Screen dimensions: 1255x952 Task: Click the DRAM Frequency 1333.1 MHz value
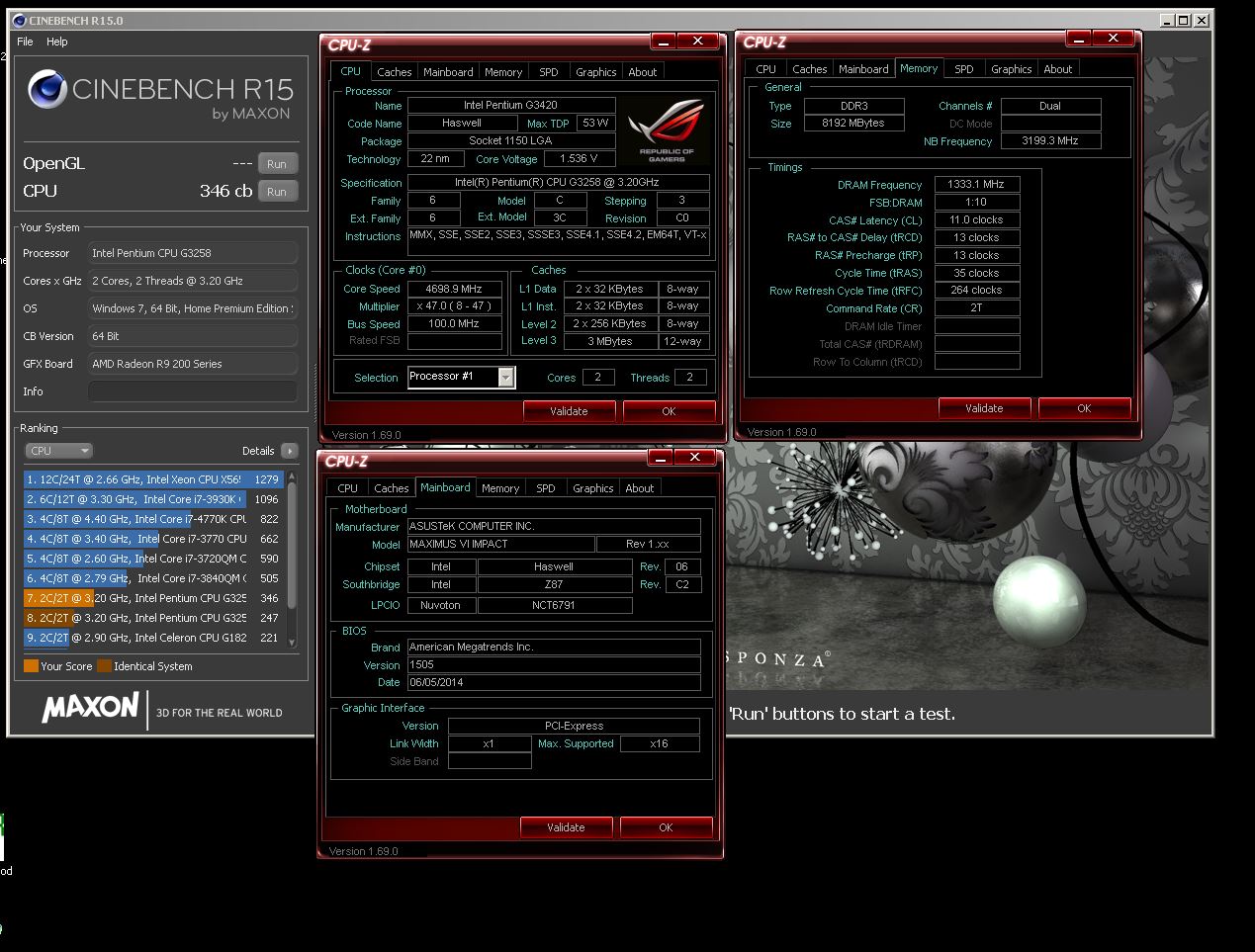(976, 184)
